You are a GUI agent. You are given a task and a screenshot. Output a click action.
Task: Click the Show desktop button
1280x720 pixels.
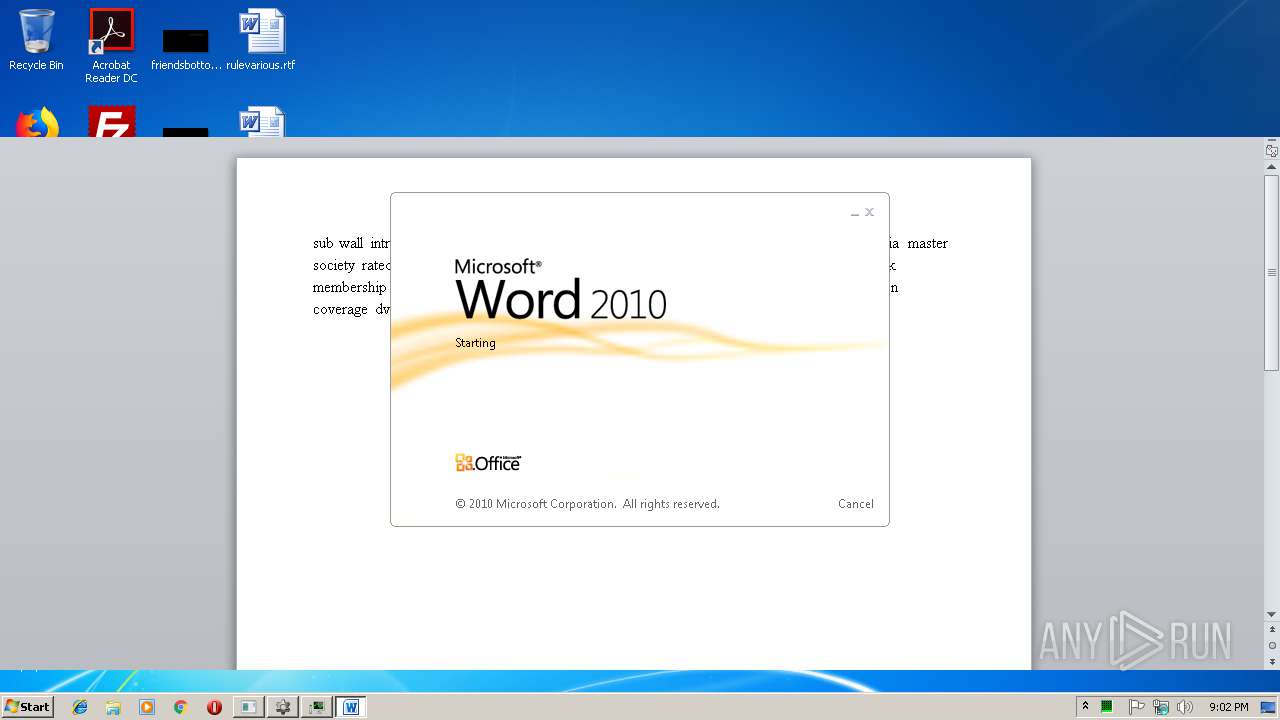click(1270, 707)
